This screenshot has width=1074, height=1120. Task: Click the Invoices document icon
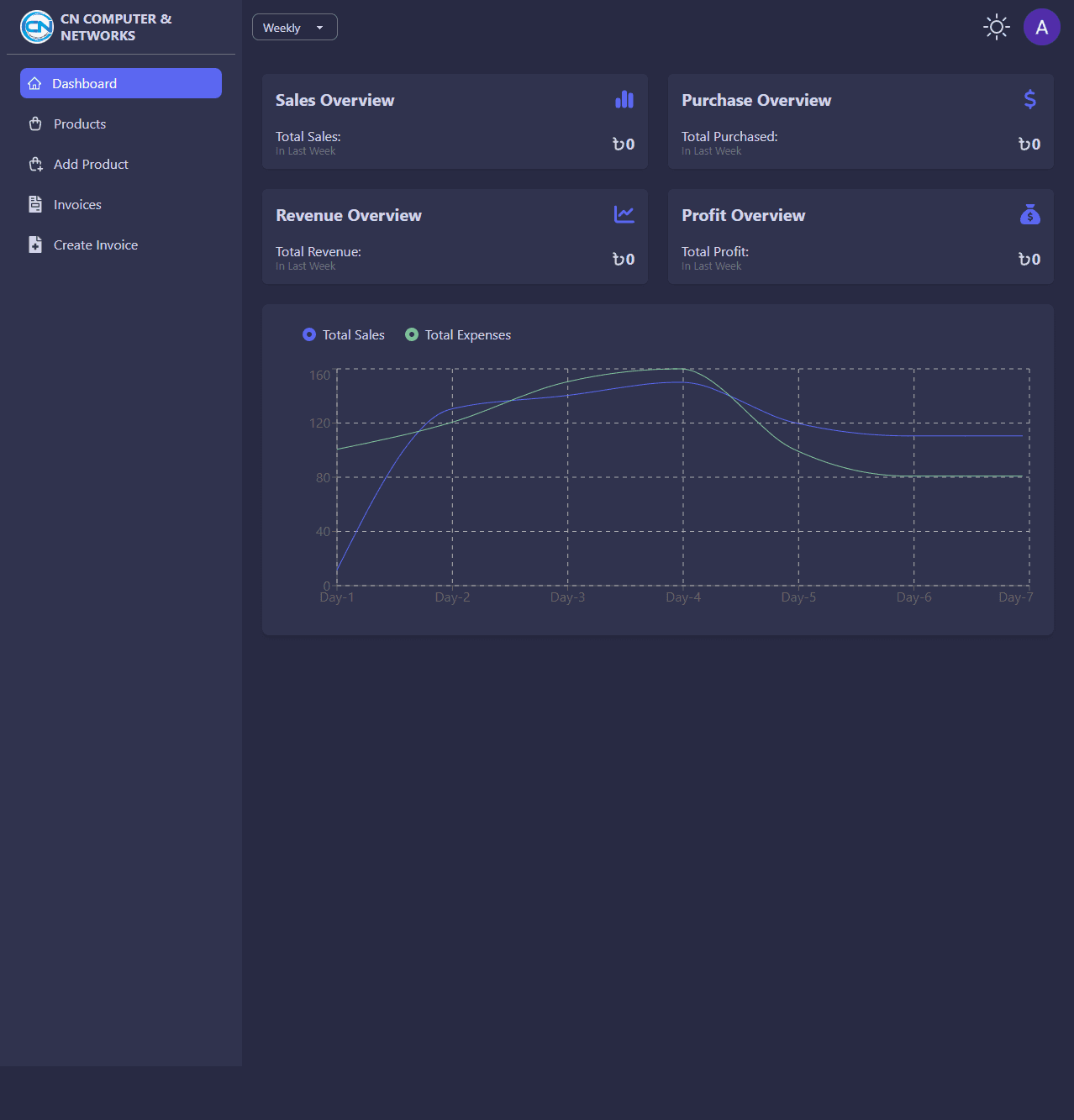[x=35, y=204]
